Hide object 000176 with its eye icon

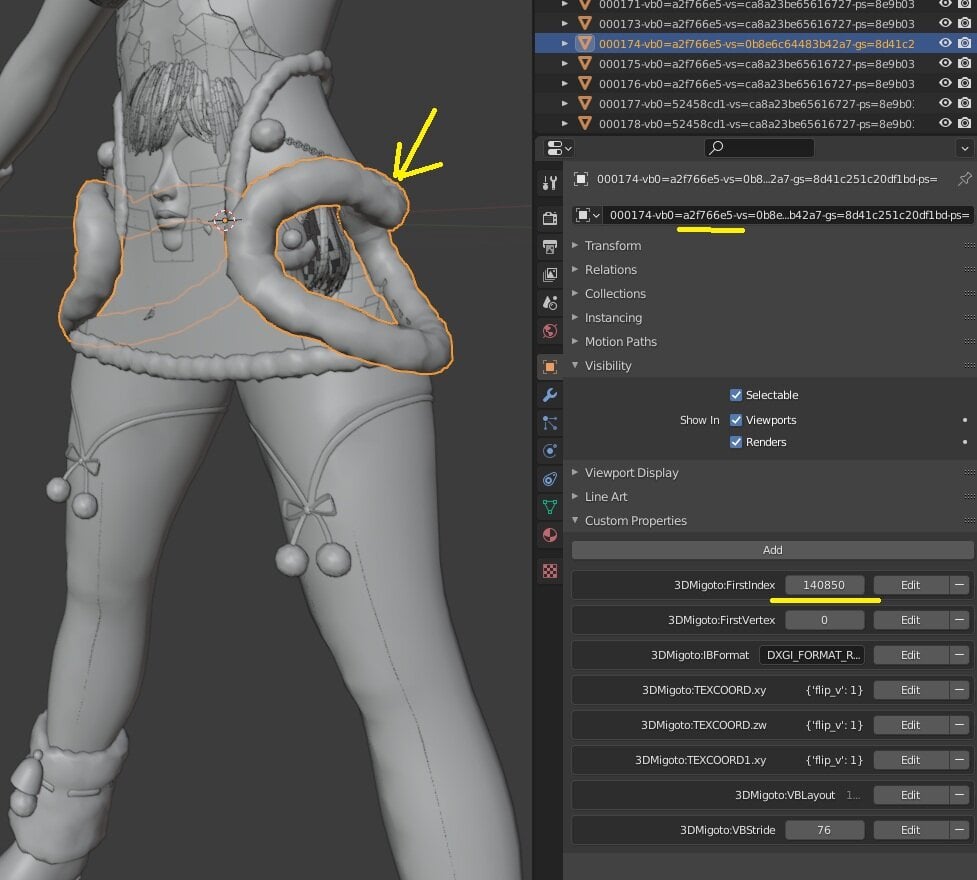click(x=945, y=83)
